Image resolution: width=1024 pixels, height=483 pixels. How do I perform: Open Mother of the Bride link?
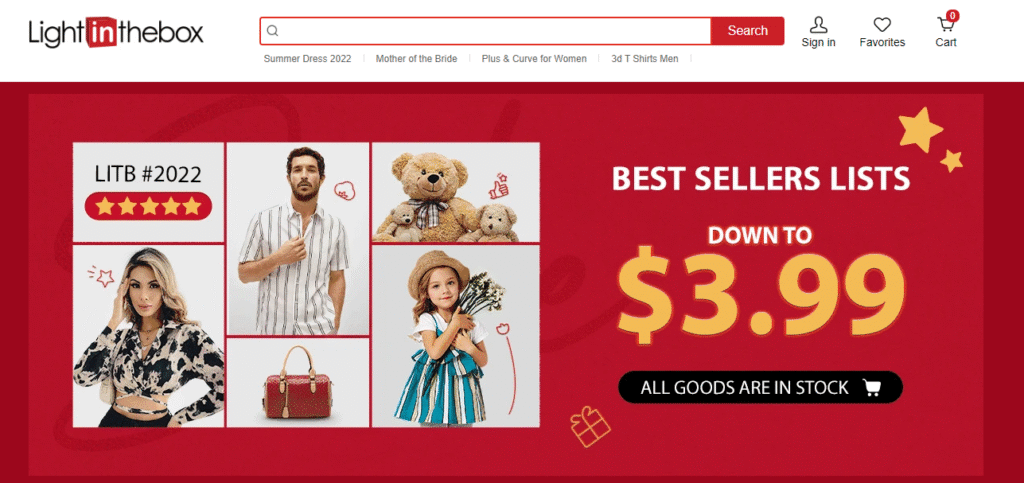(x=417, y=59)
